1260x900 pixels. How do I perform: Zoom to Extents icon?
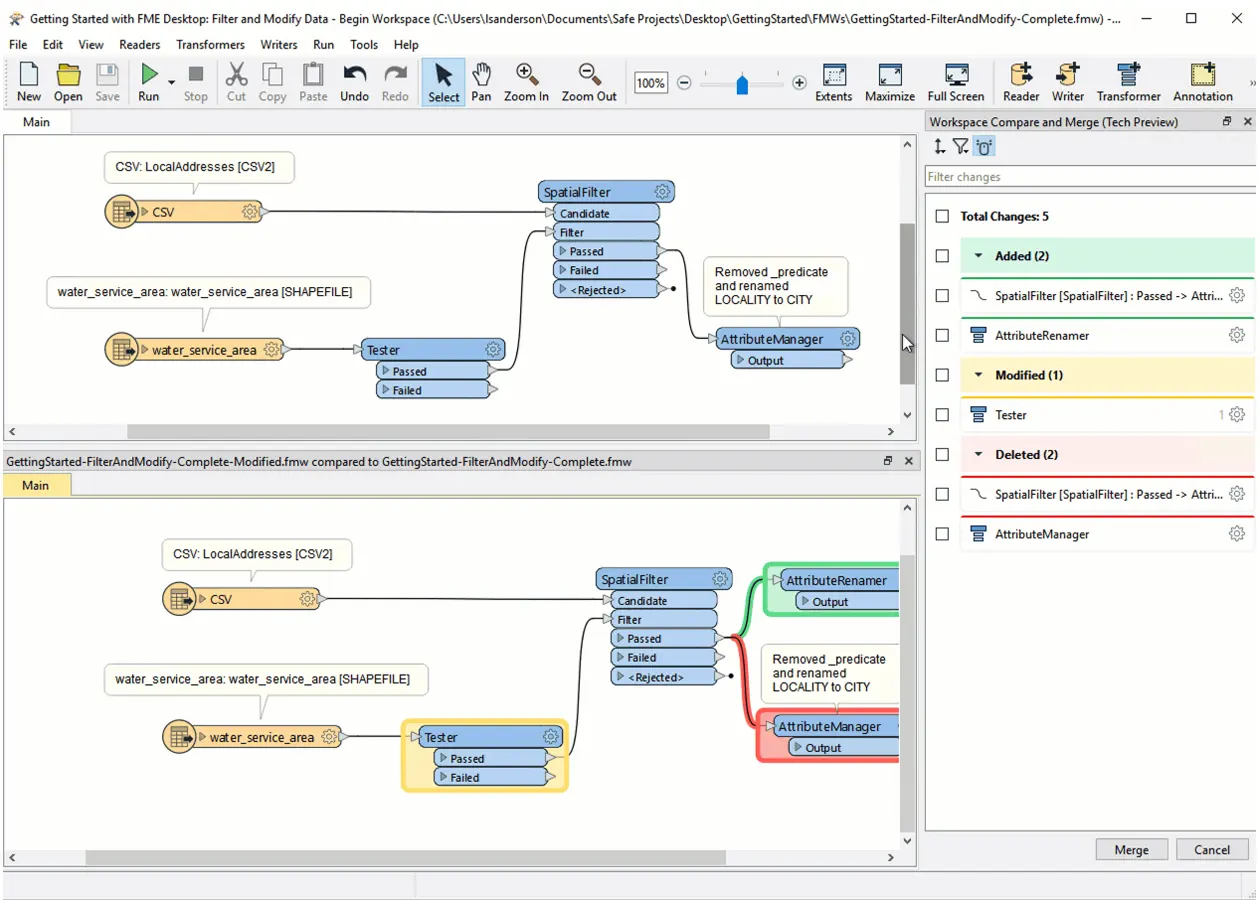click(834, 75)
